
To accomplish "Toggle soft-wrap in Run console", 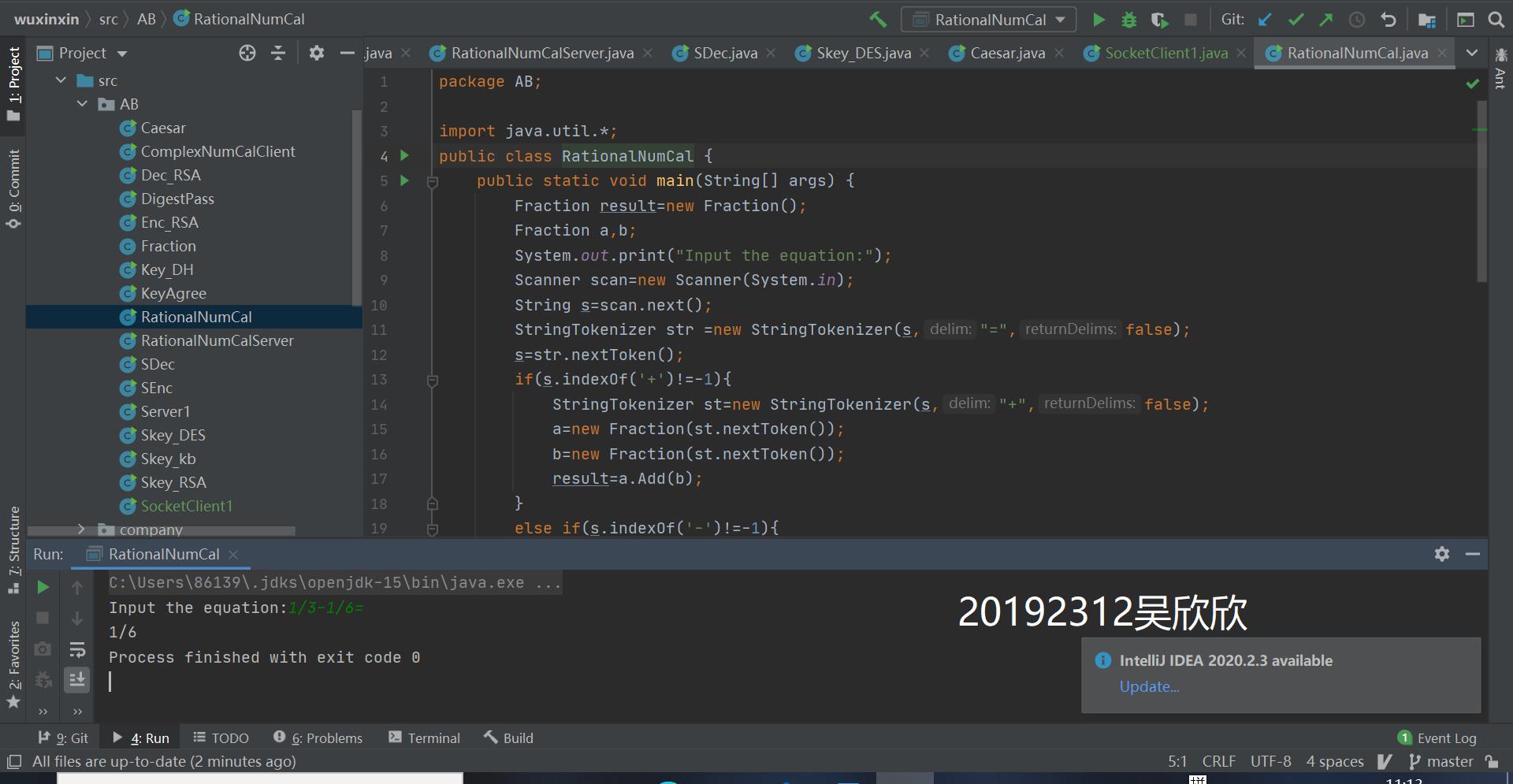I will (77, 649).
